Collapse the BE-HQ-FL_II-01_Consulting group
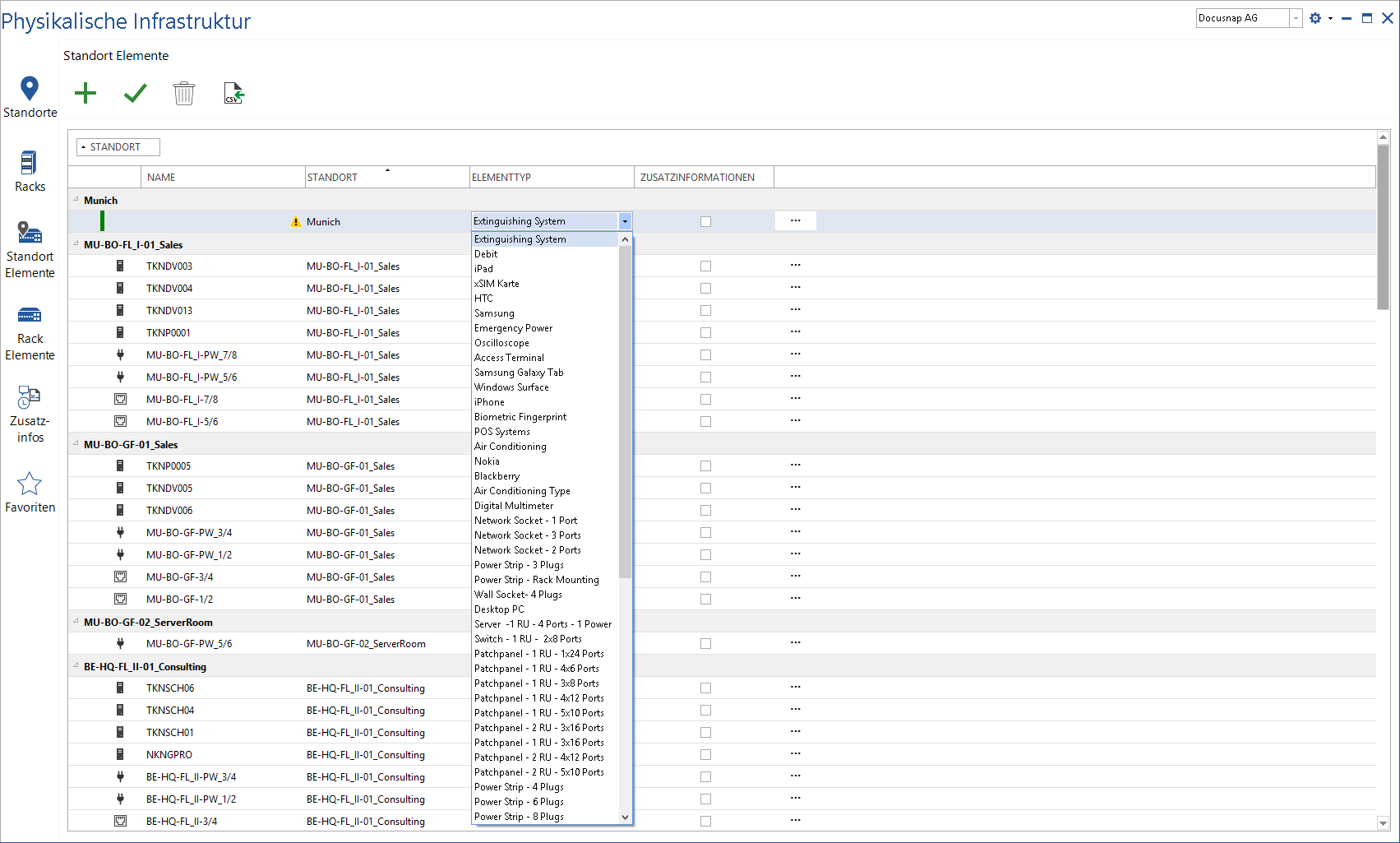Screen dimensions: 1400x843 tap(76, 665)
